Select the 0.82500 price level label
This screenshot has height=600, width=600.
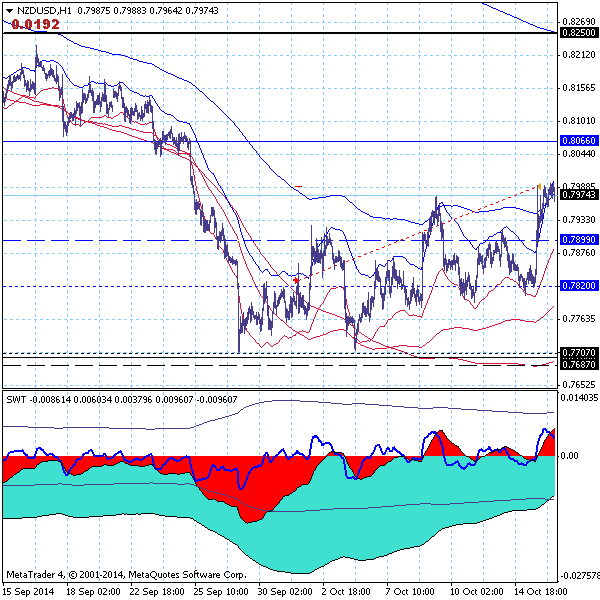tap(579, 33)
